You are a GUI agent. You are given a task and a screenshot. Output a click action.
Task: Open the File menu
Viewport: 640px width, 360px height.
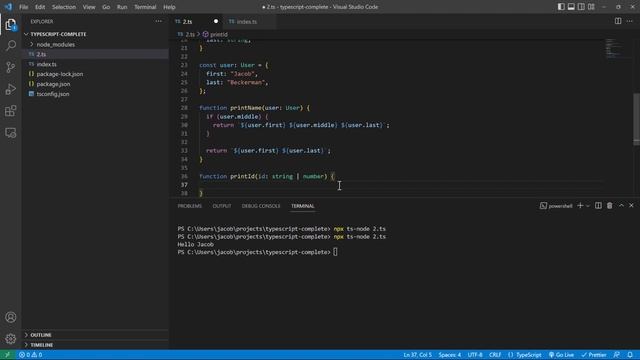(x=24, y=7)
